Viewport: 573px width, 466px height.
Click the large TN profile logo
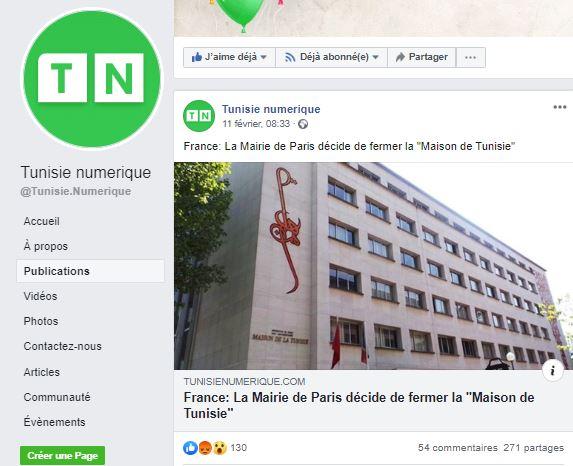click(91, 78)
